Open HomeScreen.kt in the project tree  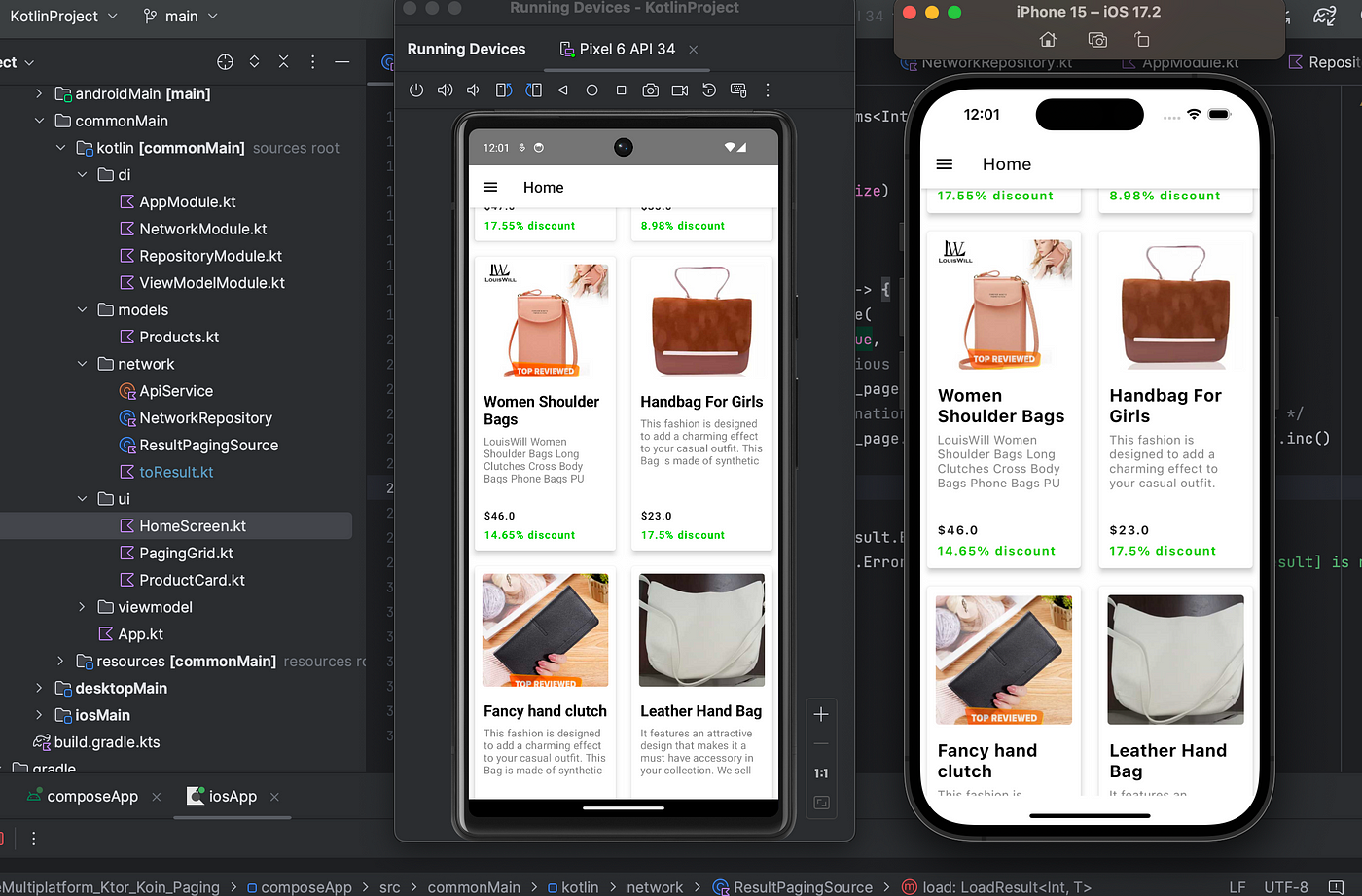tap(192, 526)
